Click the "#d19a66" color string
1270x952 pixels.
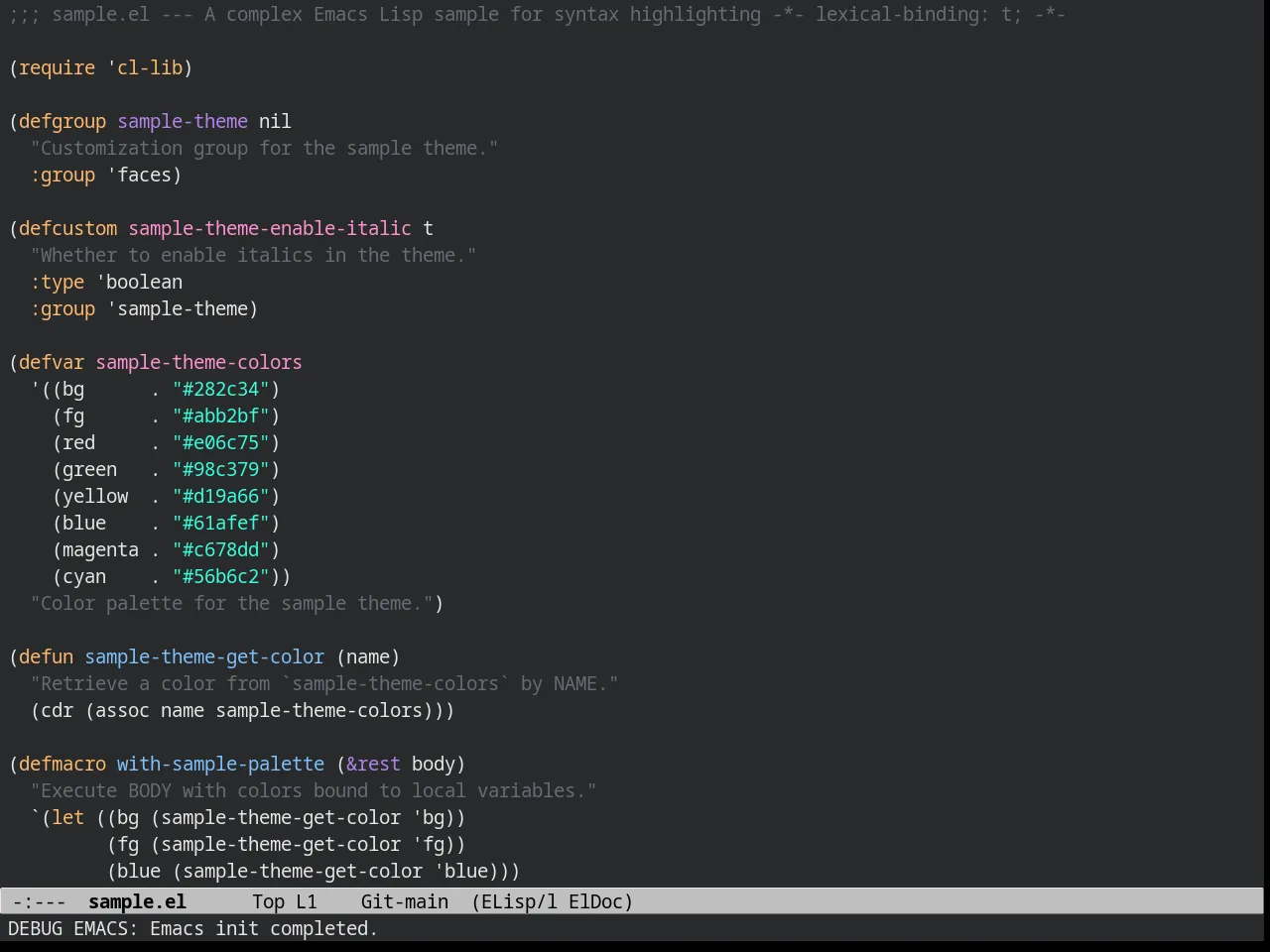pos(221,496)
